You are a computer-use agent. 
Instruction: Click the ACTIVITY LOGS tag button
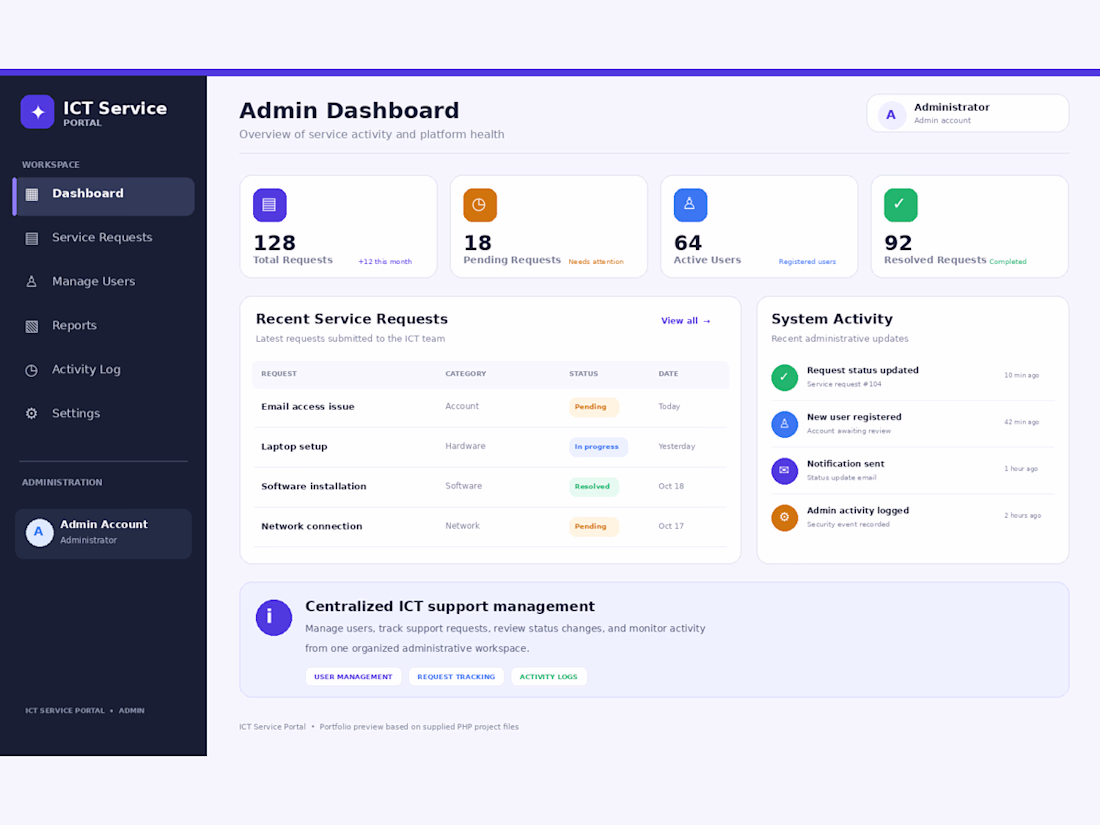click(549, 677)
